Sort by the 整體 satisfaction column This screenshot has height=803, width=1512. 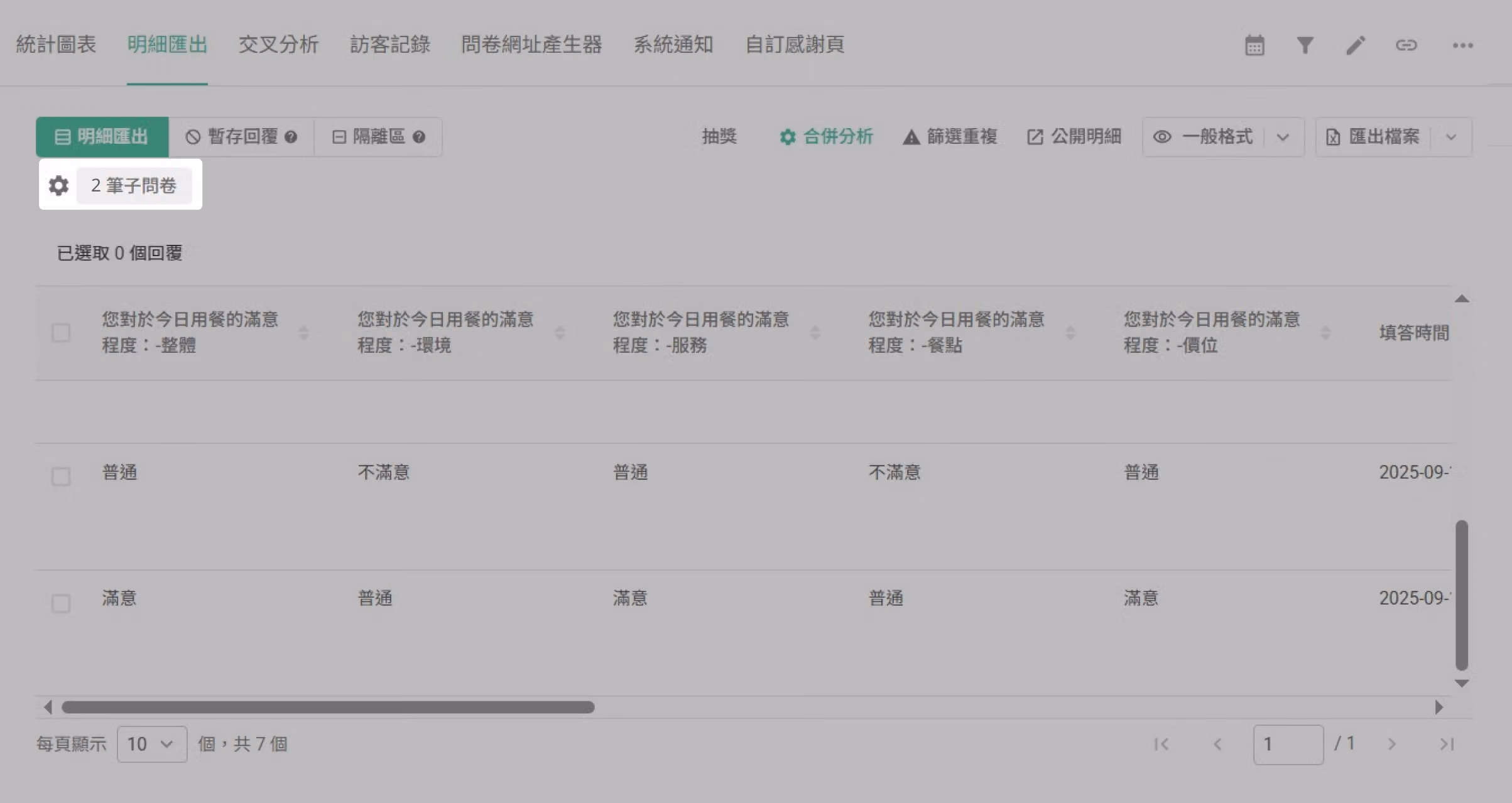[303, 333]
